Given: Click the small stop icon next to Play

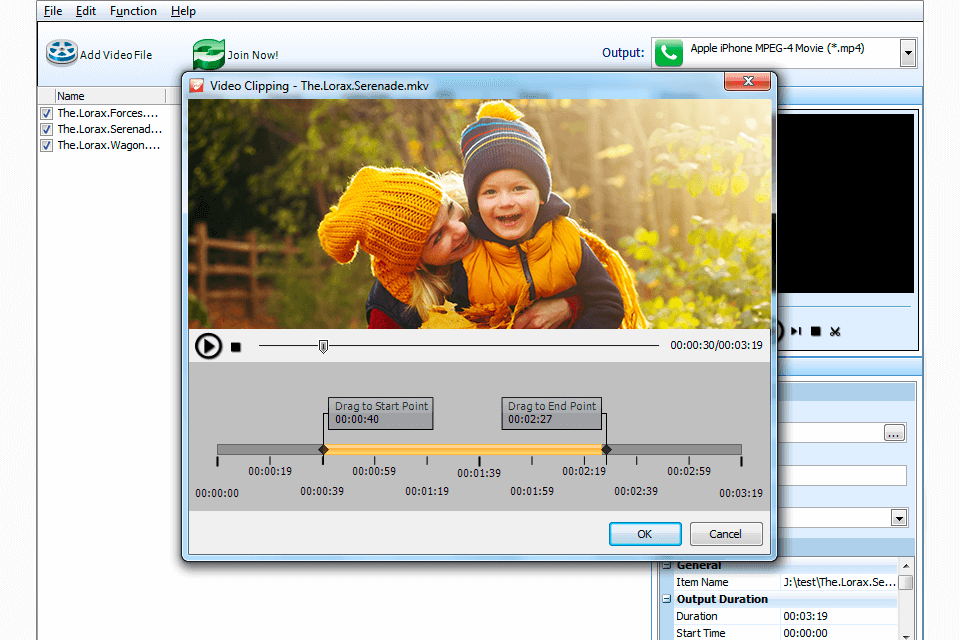Looking at the screenshot, I should pos(236,346).
